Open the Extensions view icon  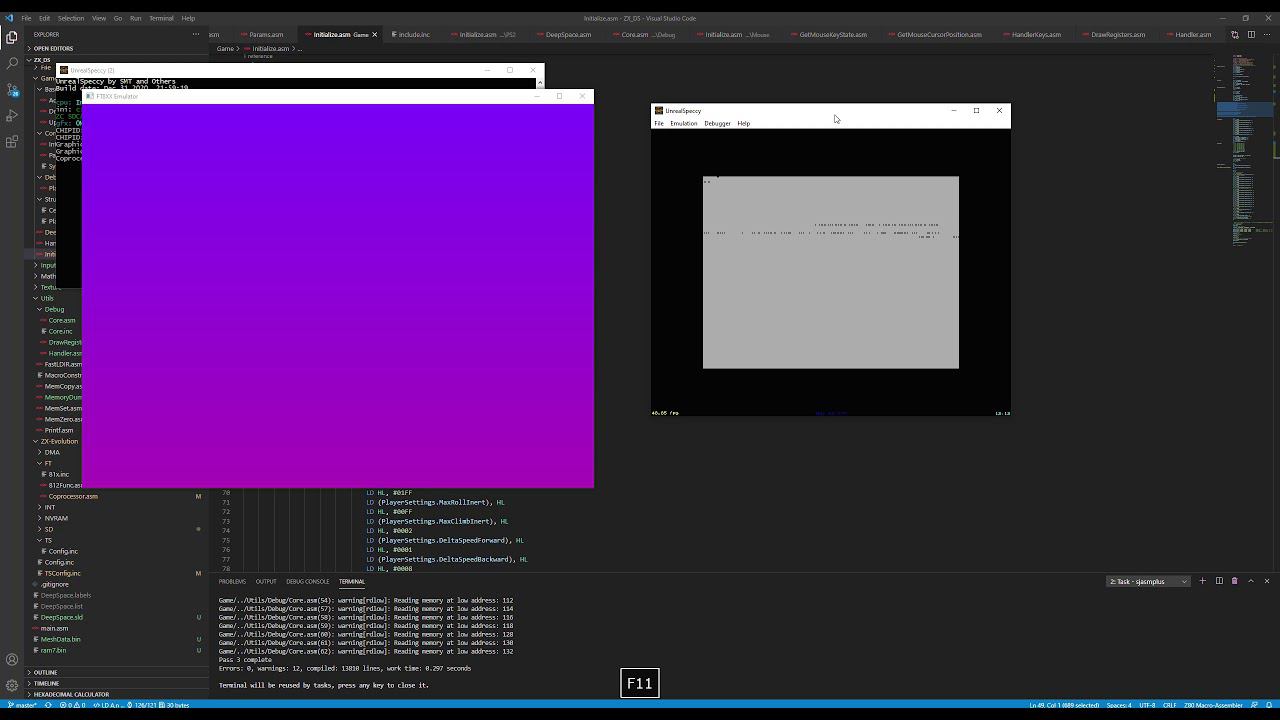pyautogui.click(x=12, y=142)
